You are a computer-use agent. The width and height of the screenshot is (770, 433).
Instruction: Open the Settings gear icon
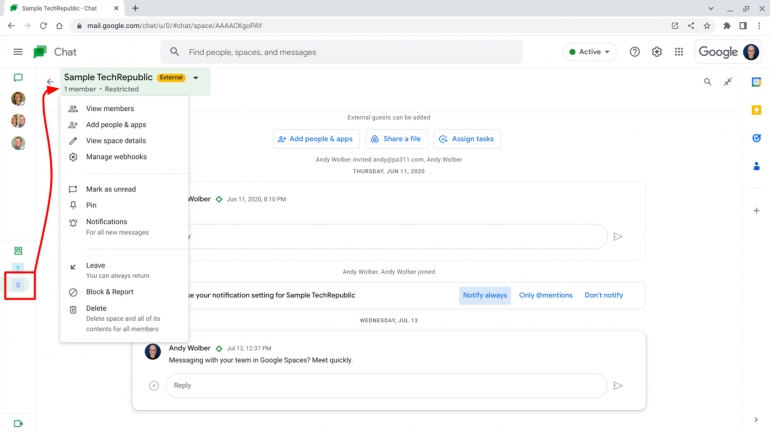[x=657, y=52]
